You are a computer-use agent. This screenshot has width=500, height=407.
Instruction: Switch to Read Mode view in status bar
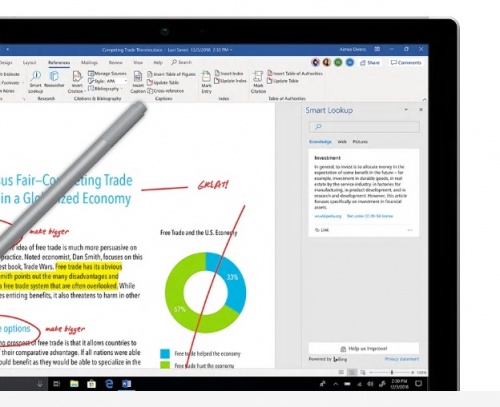point(341,372)
